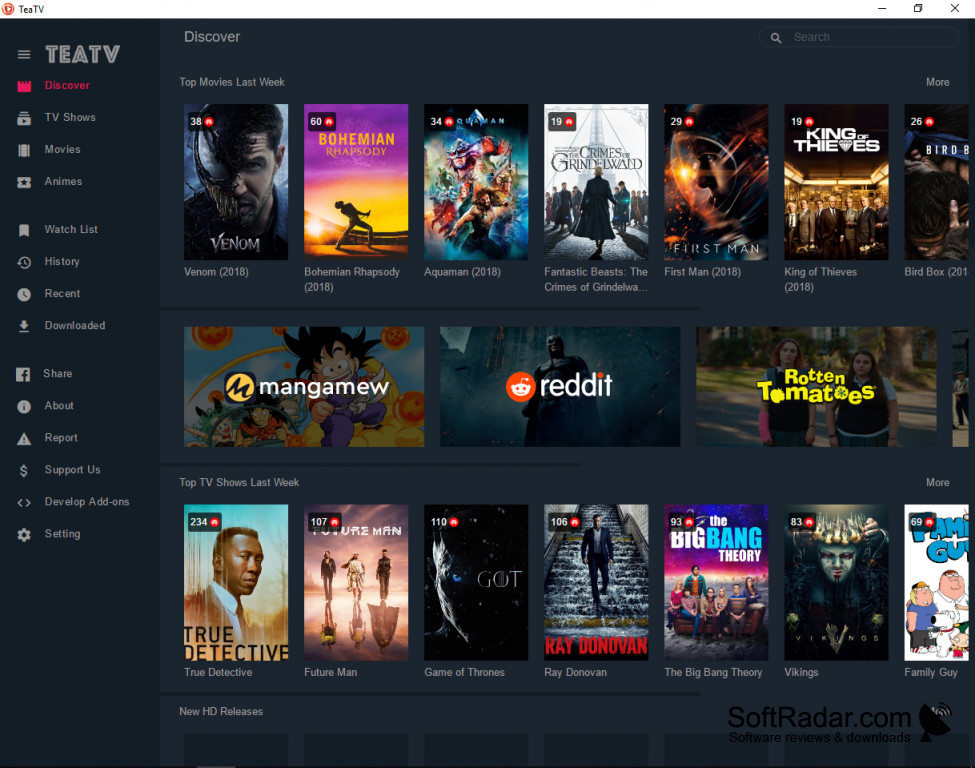Open the Crimes of Grindelwald poster
This screenshot has height=768, width=975.
coord(596,182)
